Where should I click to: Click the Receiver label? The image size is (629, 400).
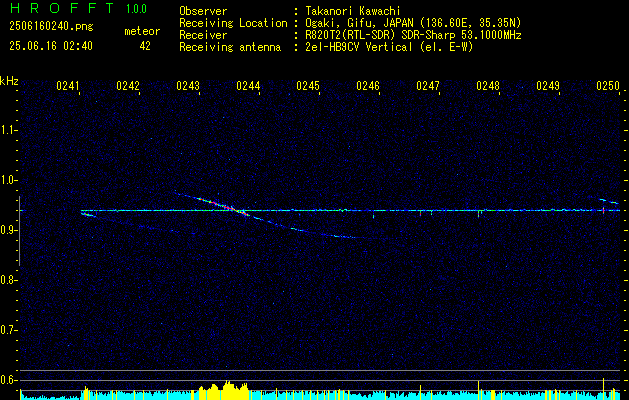pos(203,35)
